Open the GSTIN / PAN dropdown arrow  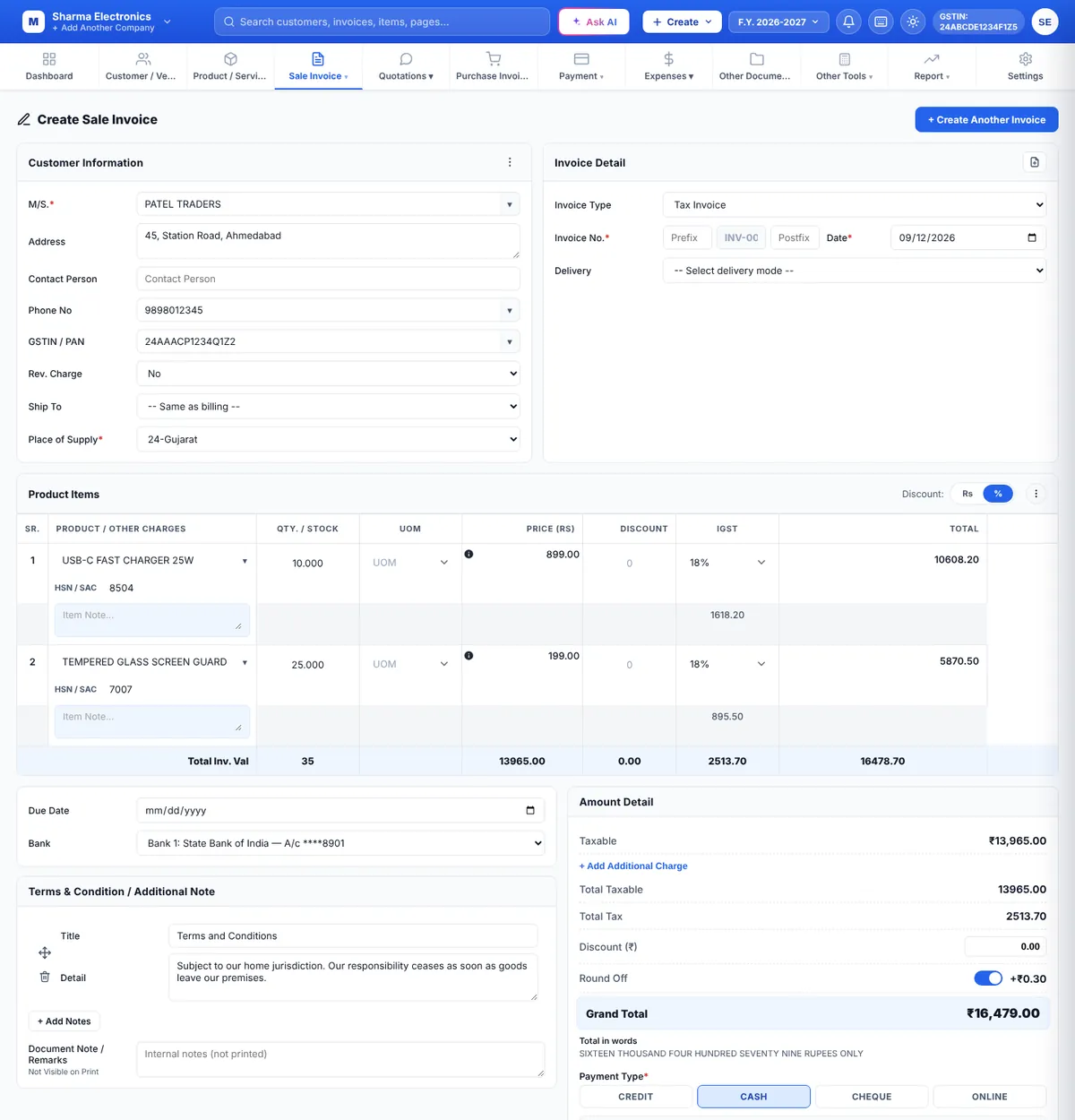click(510, 341)
